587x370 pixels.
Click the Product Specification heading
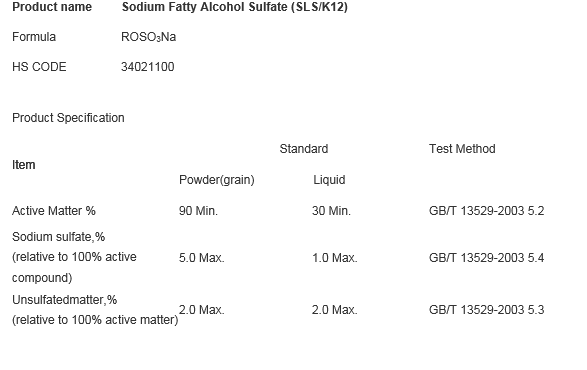point(68,118)
